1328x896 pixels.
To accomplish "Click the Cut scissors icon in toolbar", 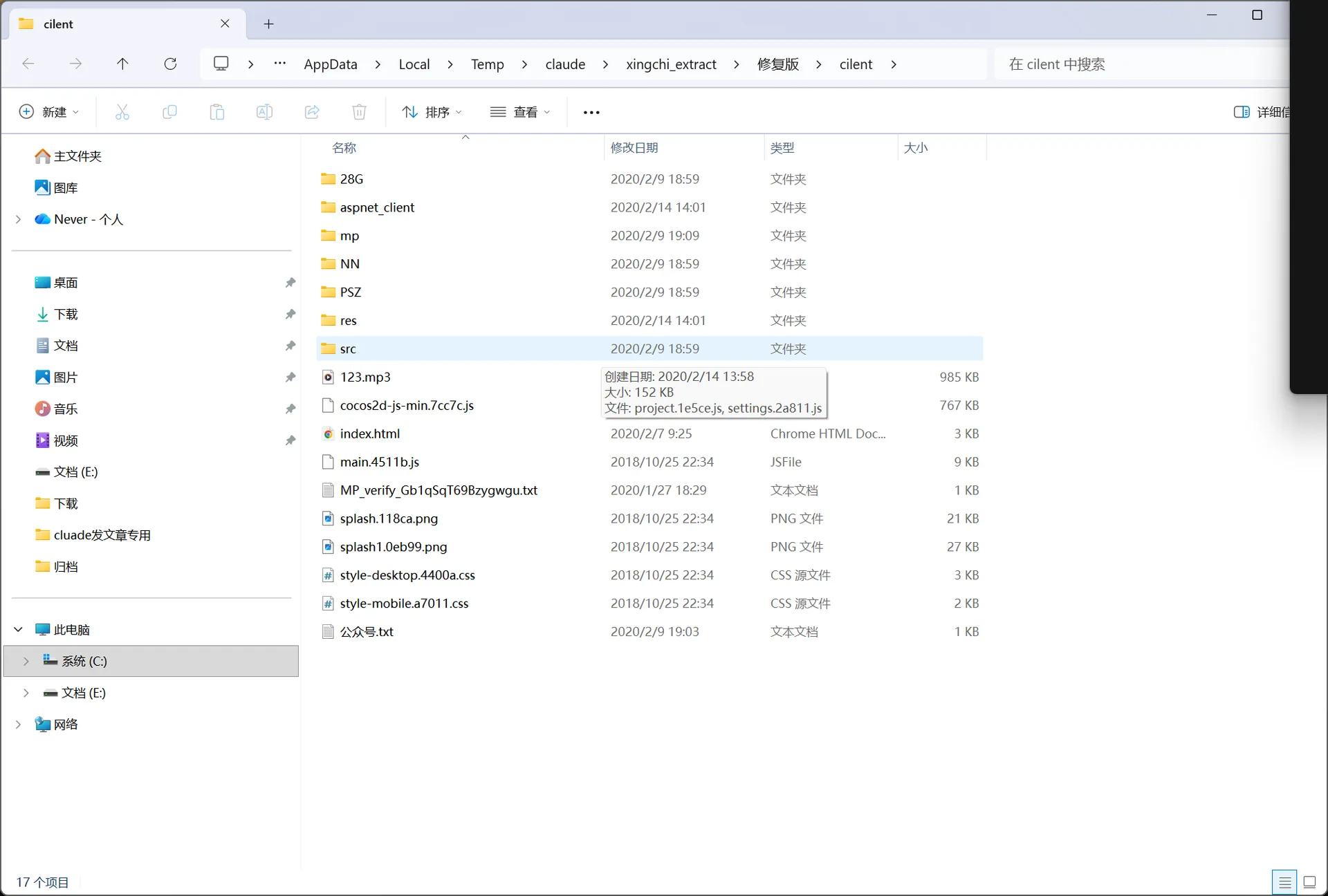I will pyautogui.click(x=122, y=112).
